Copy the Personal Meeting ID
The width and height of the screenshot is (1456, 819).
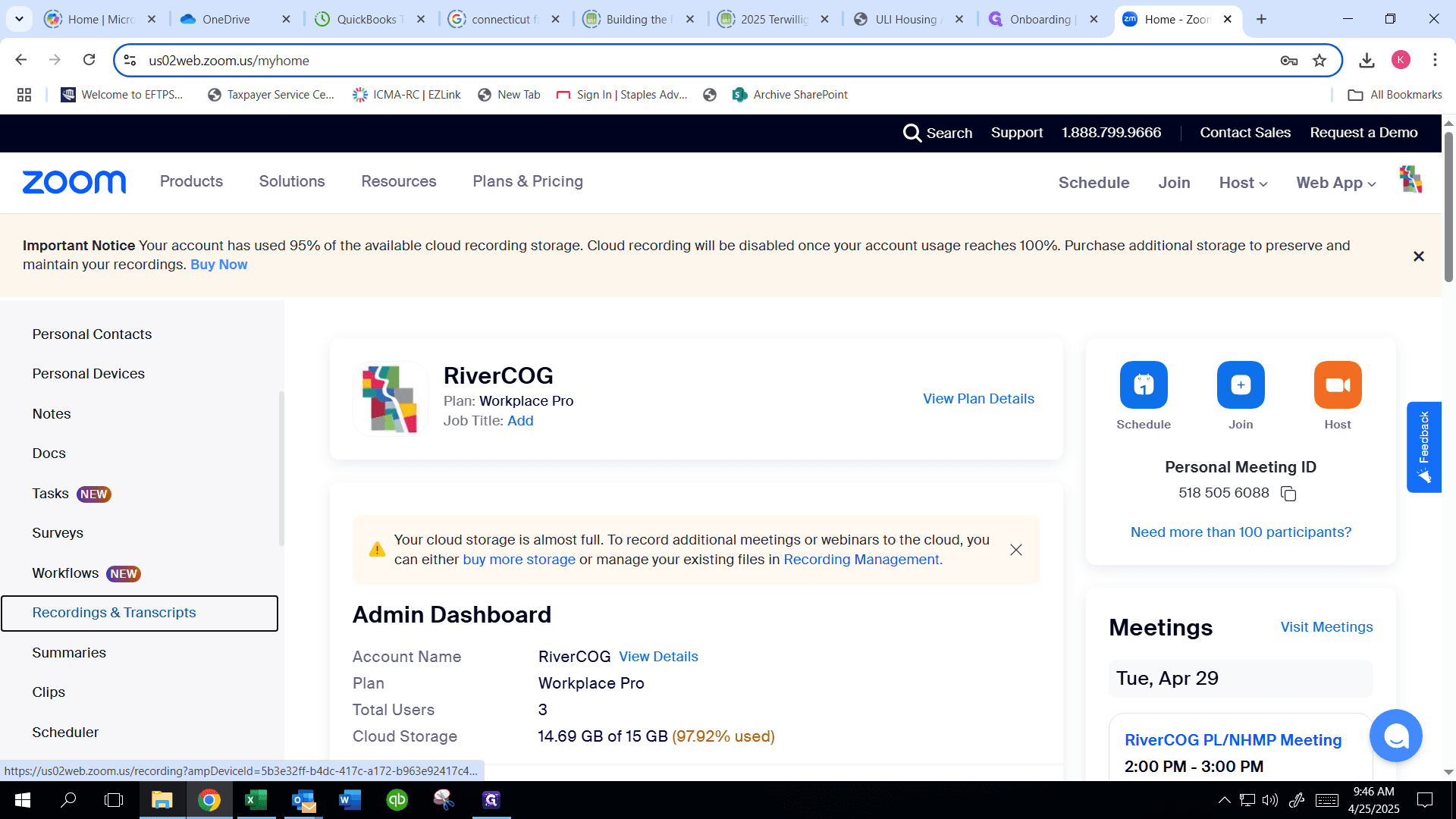tap(1288, 494)
